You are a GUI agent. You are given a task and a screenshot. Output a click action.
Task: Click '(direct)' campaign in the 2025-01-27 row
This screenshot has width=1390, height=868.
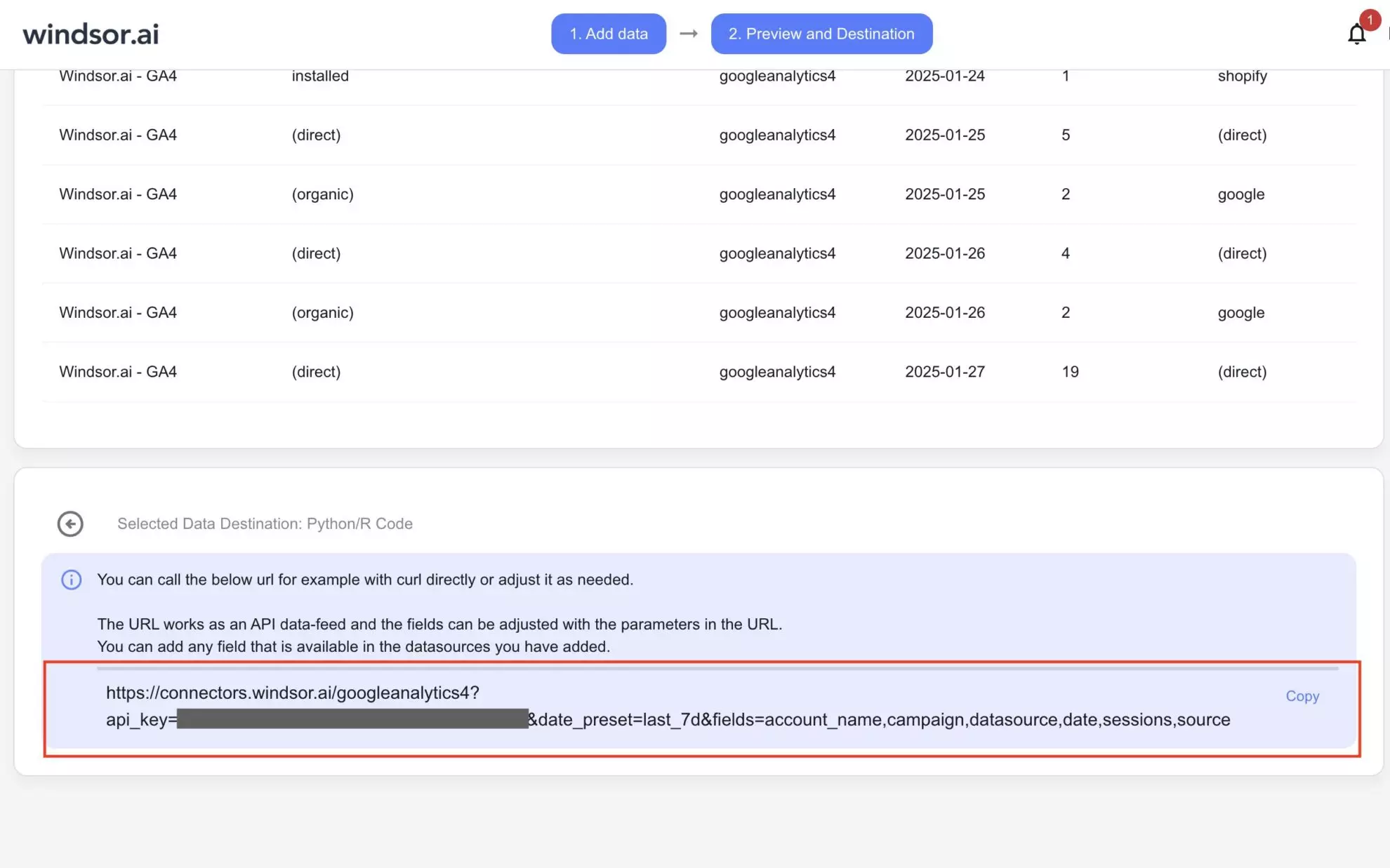click(316, 372)
